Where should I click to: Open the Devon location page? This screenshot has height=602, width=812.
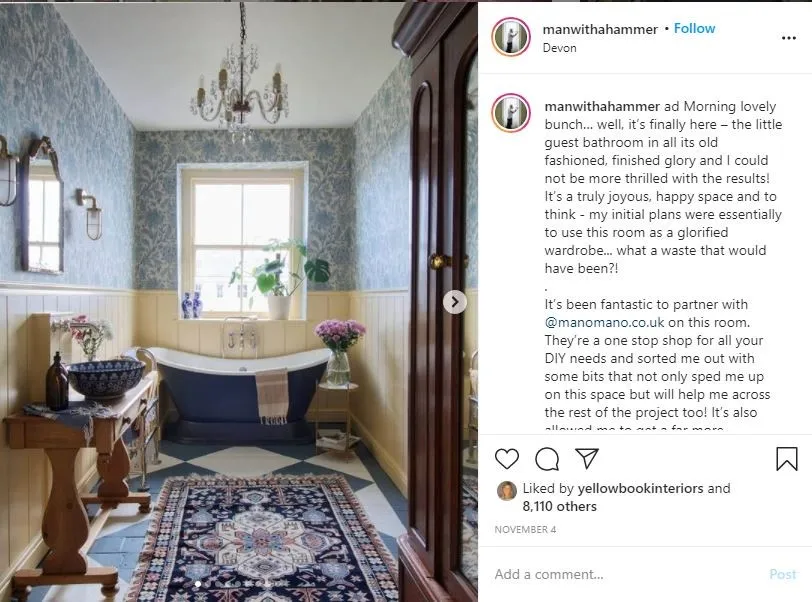point(559,48)
